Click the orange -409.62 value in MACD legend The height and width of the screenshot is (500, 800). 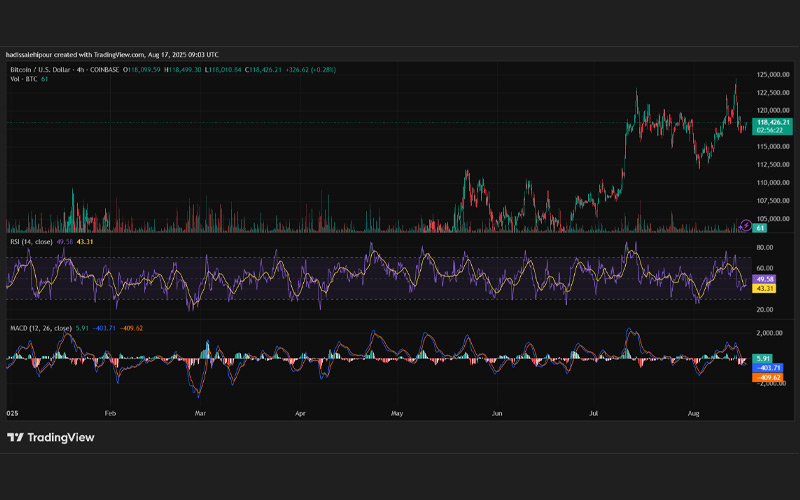click(x=131, y=328)
